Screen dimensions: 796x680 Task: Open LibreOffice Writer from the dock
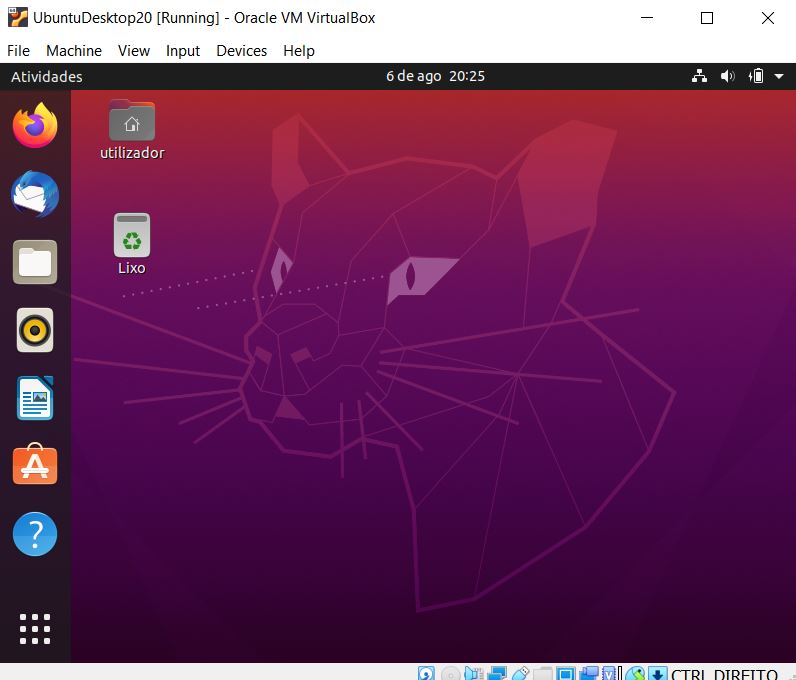point(35,398)
